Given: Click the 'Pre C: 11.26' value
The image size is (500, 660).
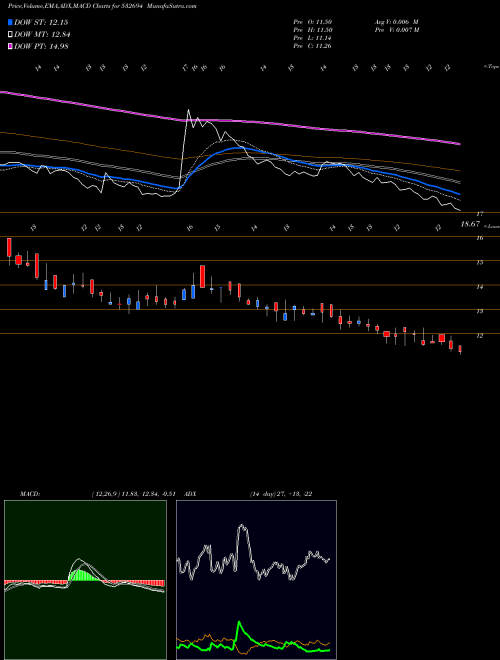Looking at the screenshot, I should [313, 46].
